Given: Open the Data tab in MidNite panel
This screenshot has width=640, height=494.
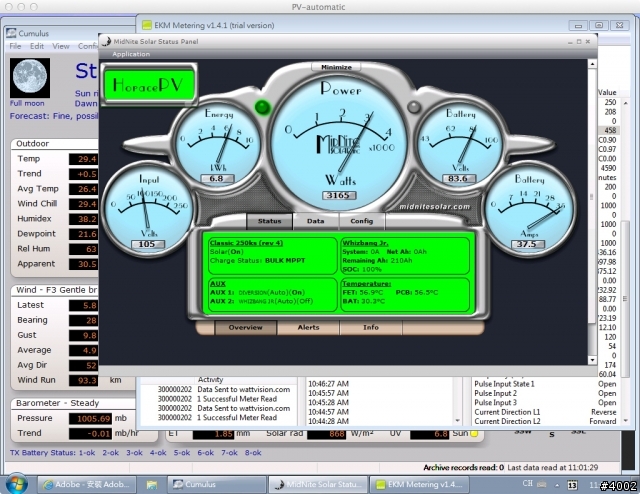Looking at the screenshot, I should pyautogui.click(x=316, y=221).
